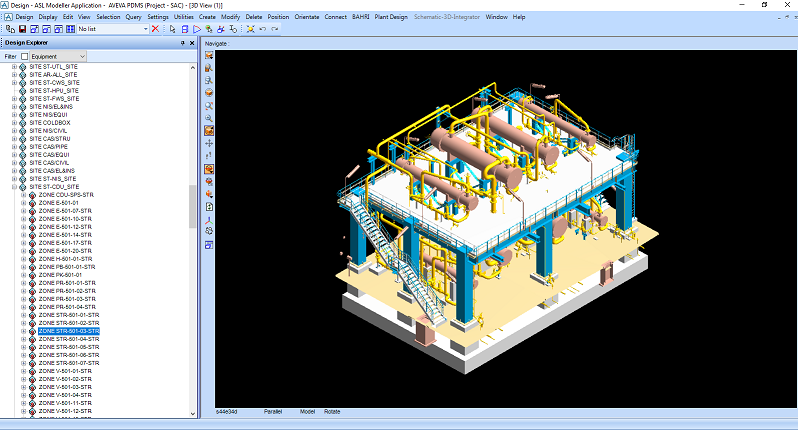798x430 pixels.
Task: Toggle Model mode in the view status bar
Action: 307,412
